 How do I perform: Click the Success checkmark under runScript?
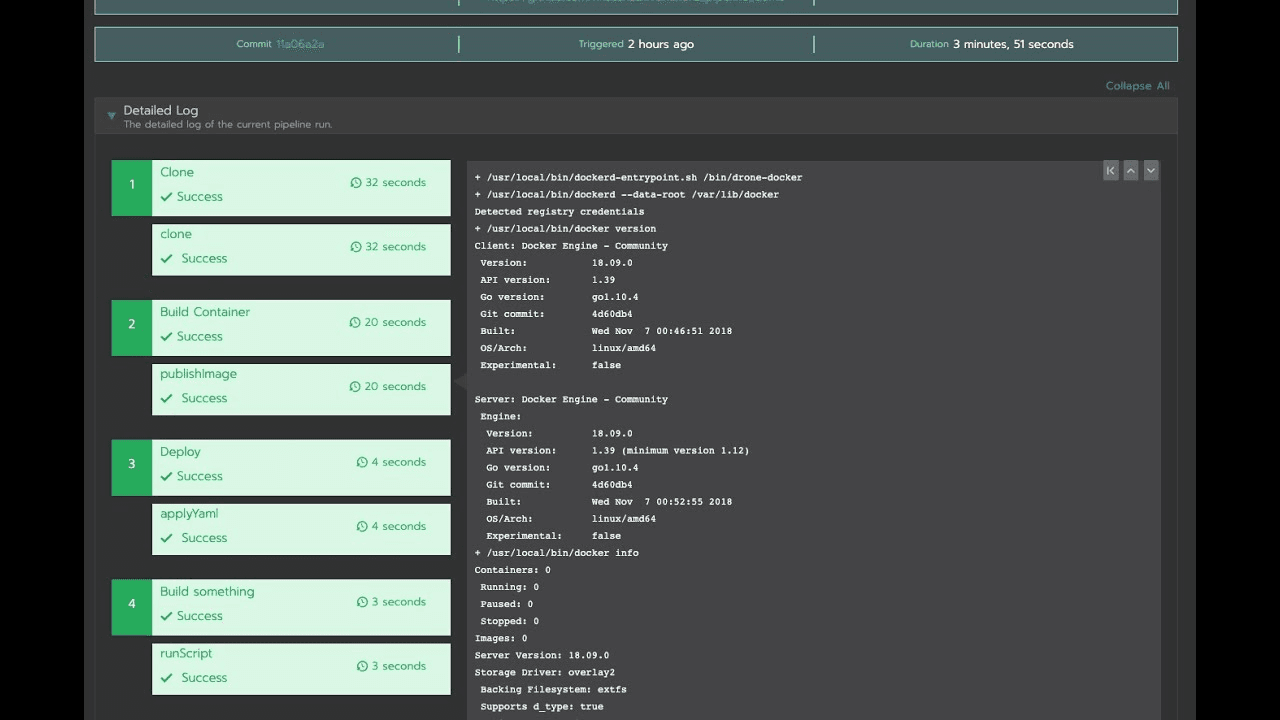coord(166,678)
